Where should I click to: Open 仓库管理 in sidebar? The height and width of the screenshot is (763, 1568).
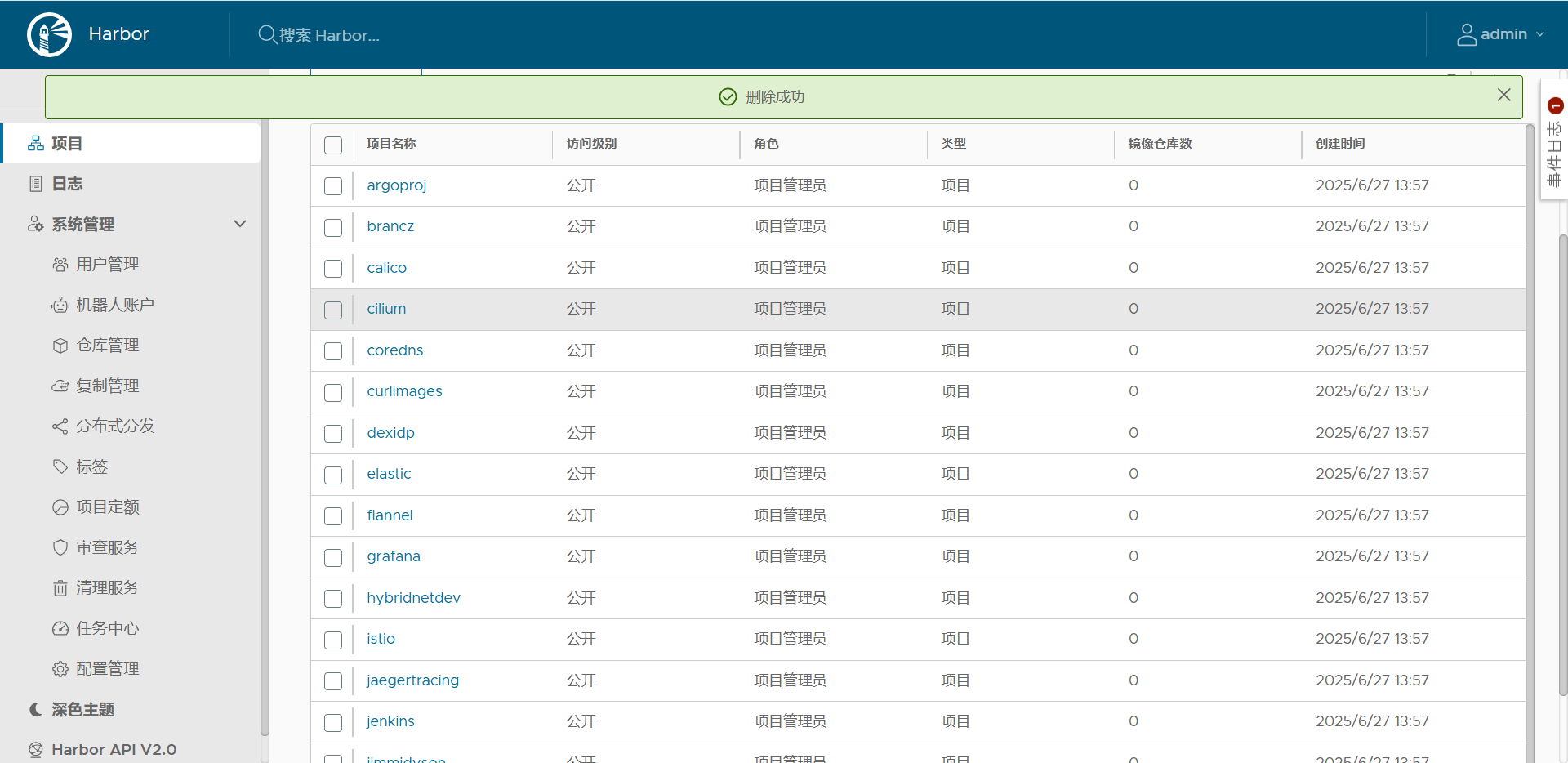(x=108, y=346)
